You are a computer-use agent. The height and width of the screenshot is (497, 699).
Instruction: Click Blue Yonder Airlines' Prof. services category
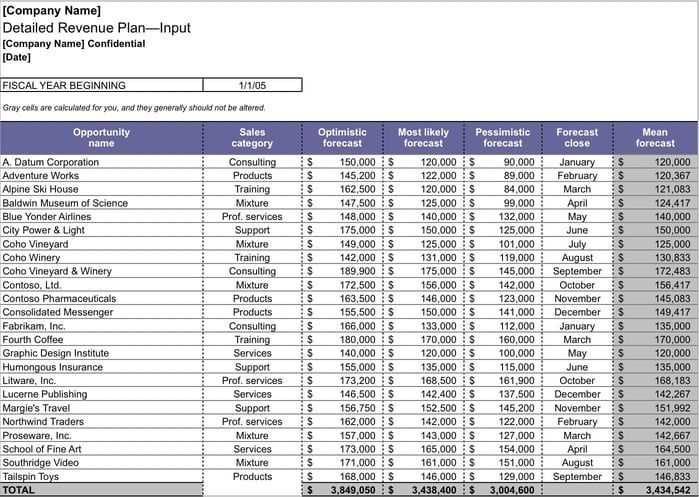pos(252,217)
